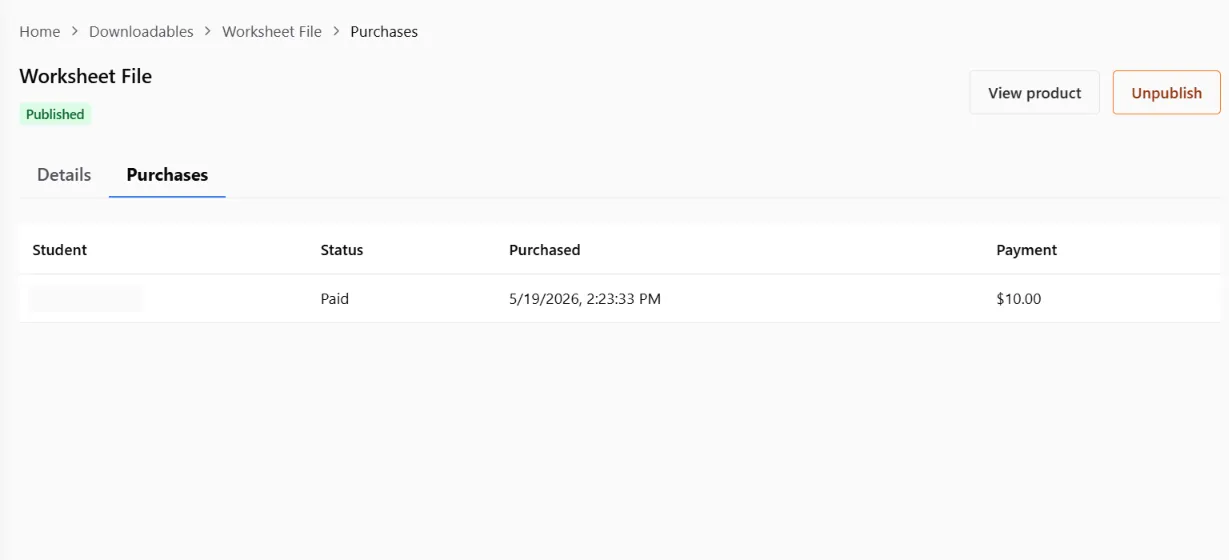Switch to the Details tab

tap(64, 175)
